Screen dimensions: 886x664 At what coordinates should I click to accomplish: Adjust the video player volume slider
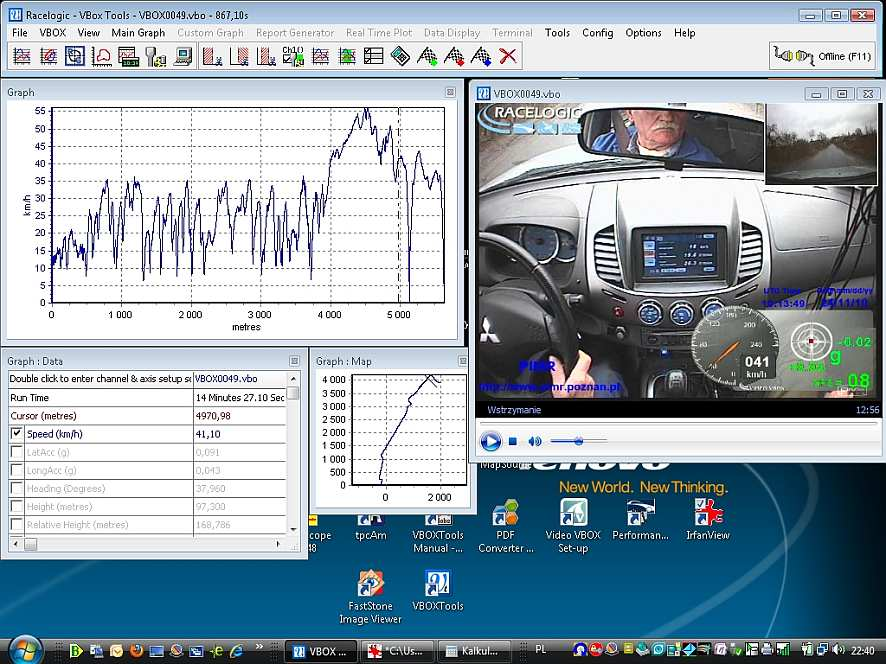pos(579,441)
